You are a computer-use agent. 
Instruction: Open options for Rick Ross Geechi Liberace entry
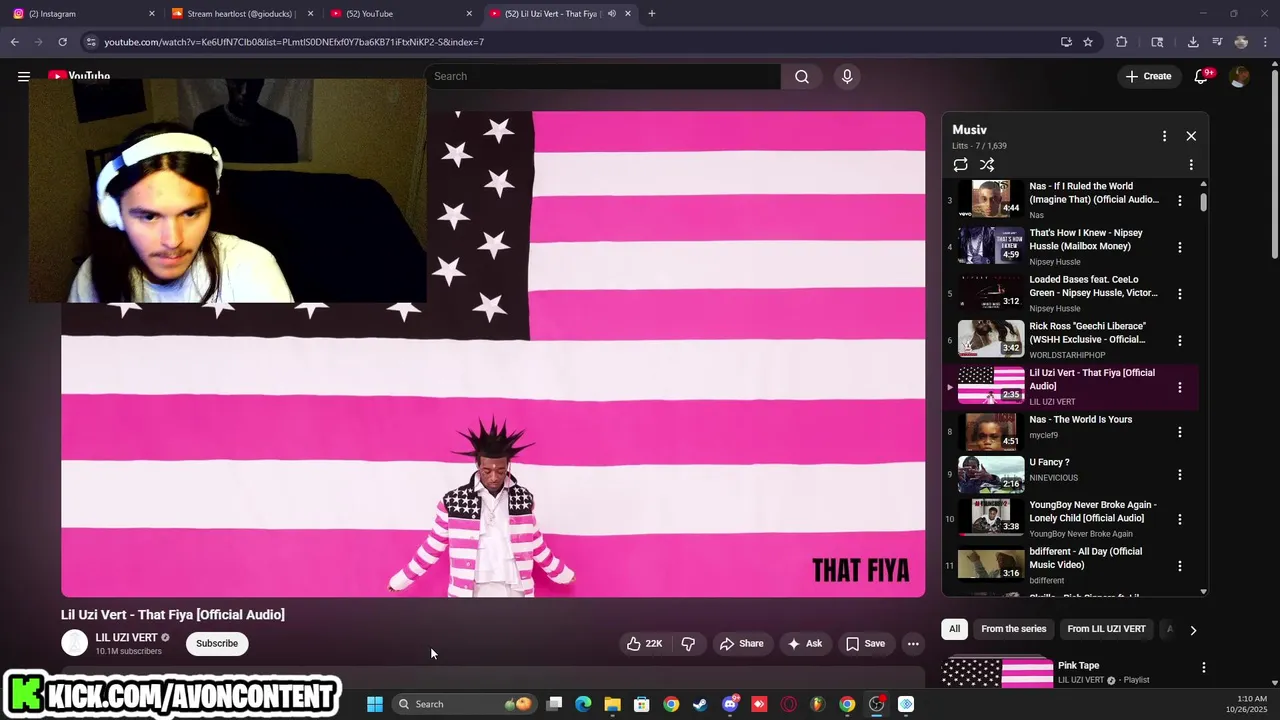click(x=1180, y=340)
